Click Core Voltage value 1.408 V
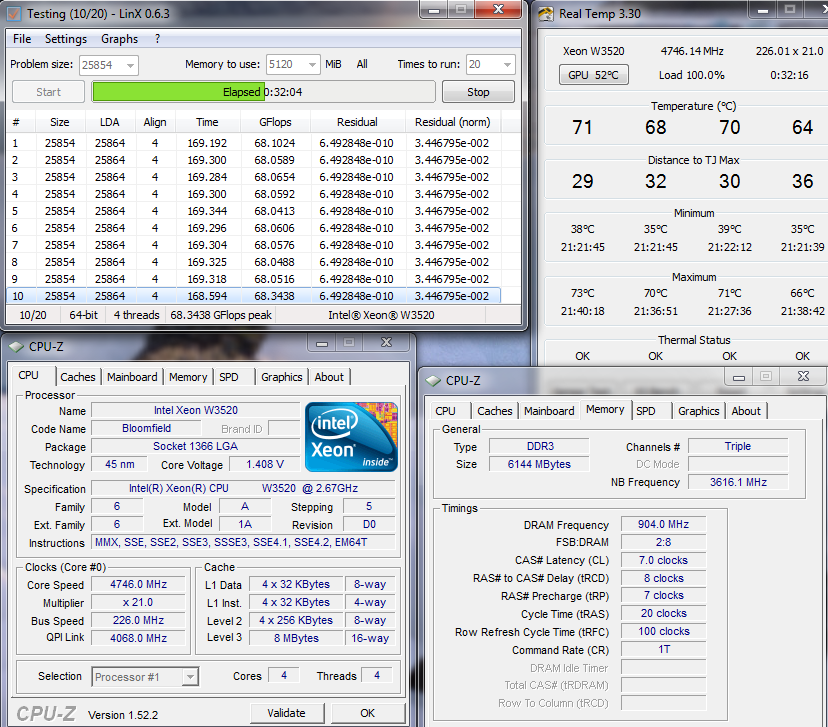Screen dimensions: 828x727 coord(265,464)
